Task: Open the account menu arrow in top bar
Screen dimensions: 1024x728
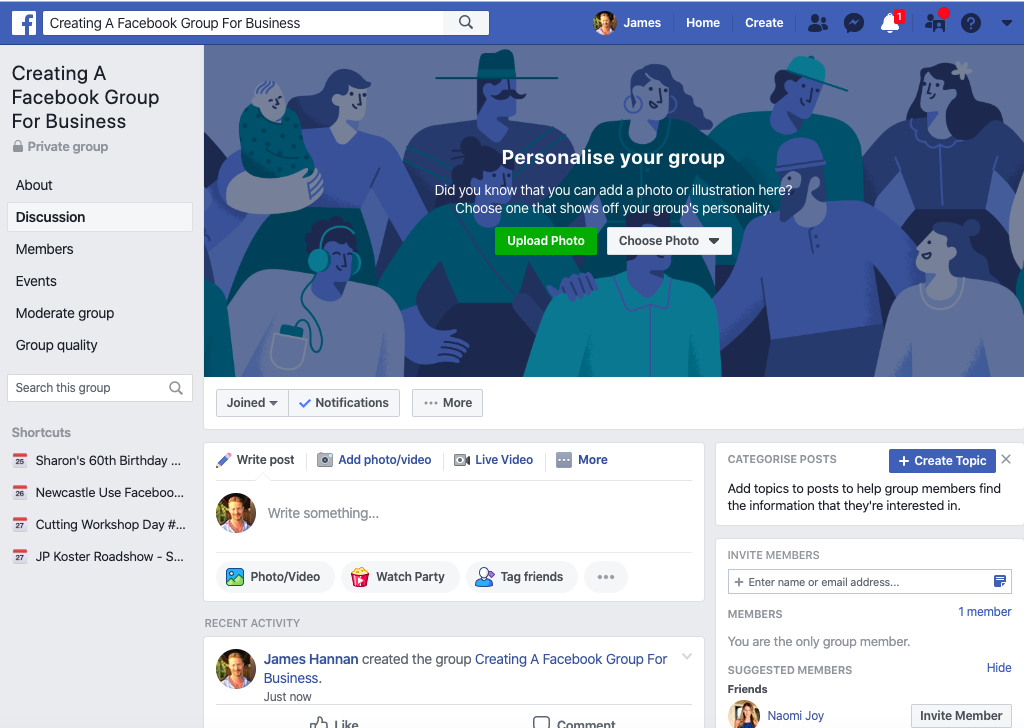Action: [x=1006, y=23]
